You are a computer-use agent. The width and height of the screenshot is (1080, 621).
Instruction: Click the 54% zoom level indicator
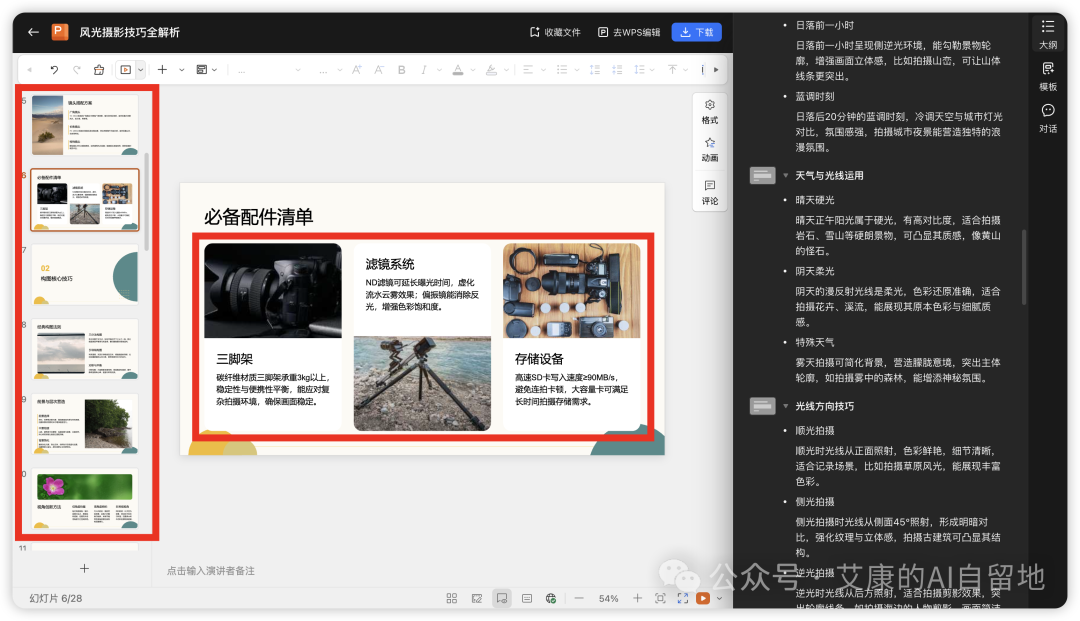click(609, 598)
